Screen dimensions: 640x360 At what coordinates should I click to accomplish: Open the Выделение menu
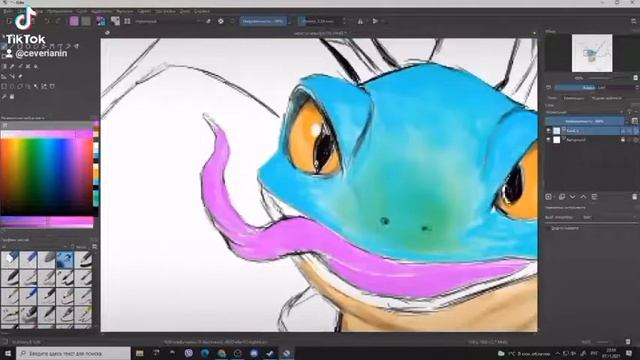click(x=102, y=11)
